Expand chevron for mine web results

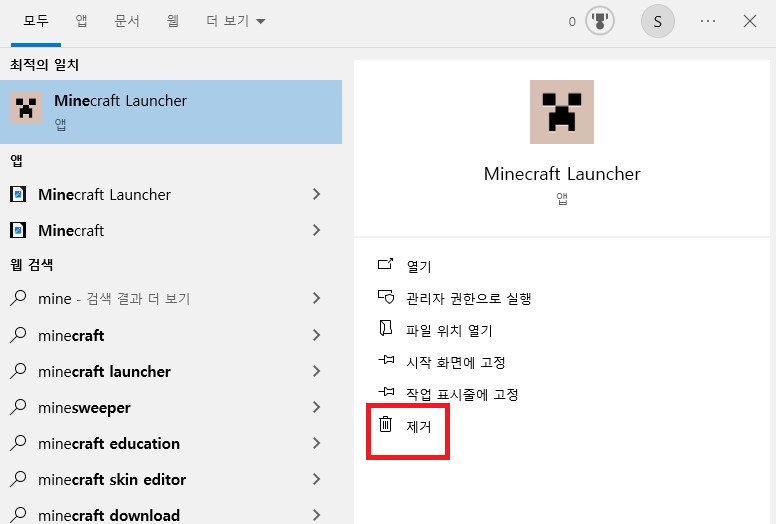[x=317, y=298]
